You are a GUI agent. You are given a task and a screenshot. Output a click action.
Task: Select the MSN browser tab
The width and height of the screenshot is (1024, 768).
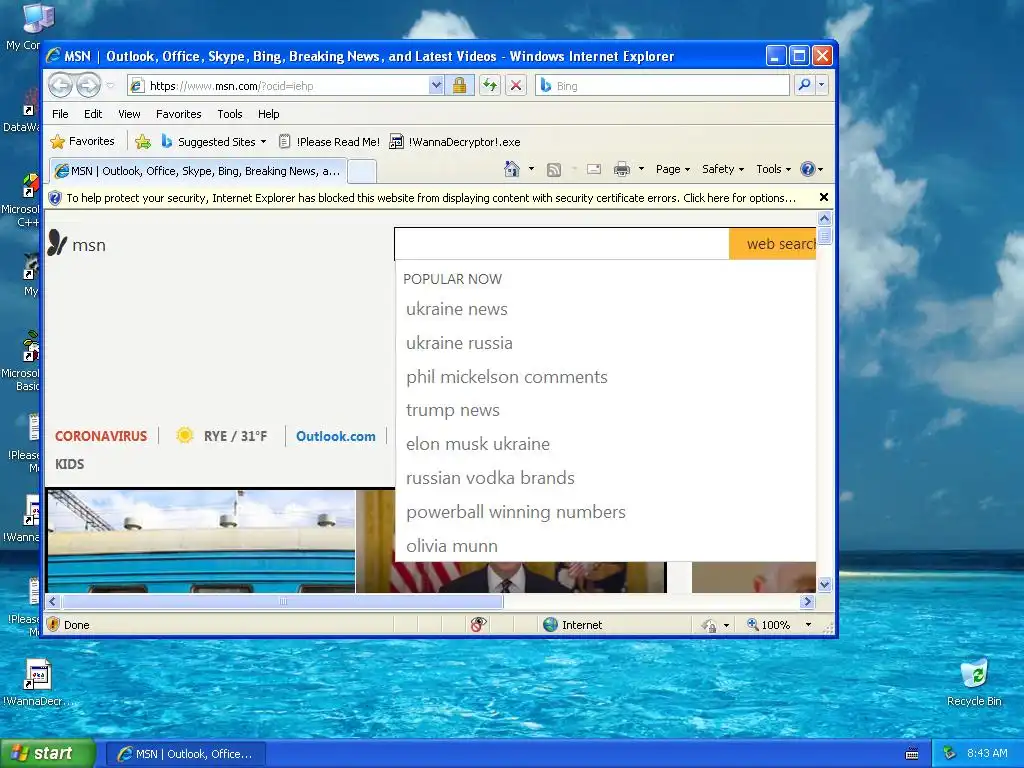pos(197,171)
